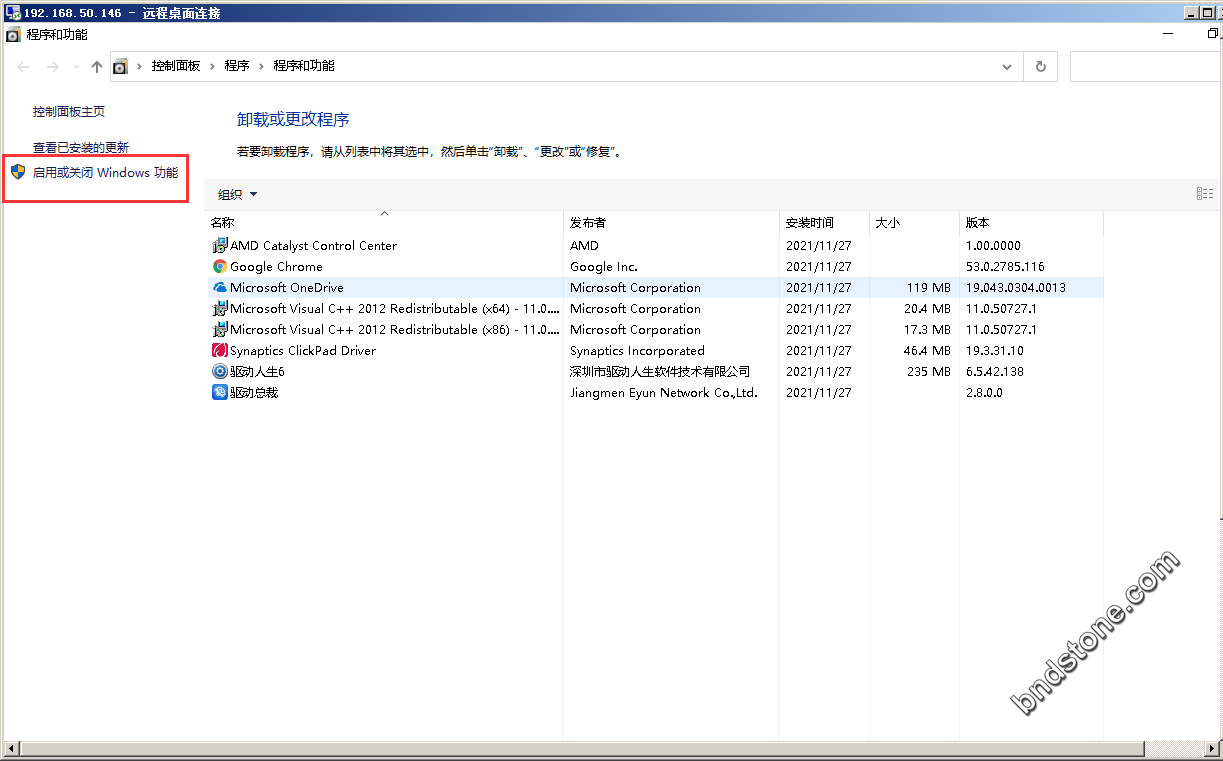Click size value 46.4 MB
The image size is (1223, 761).
click(x=927, y=350)
